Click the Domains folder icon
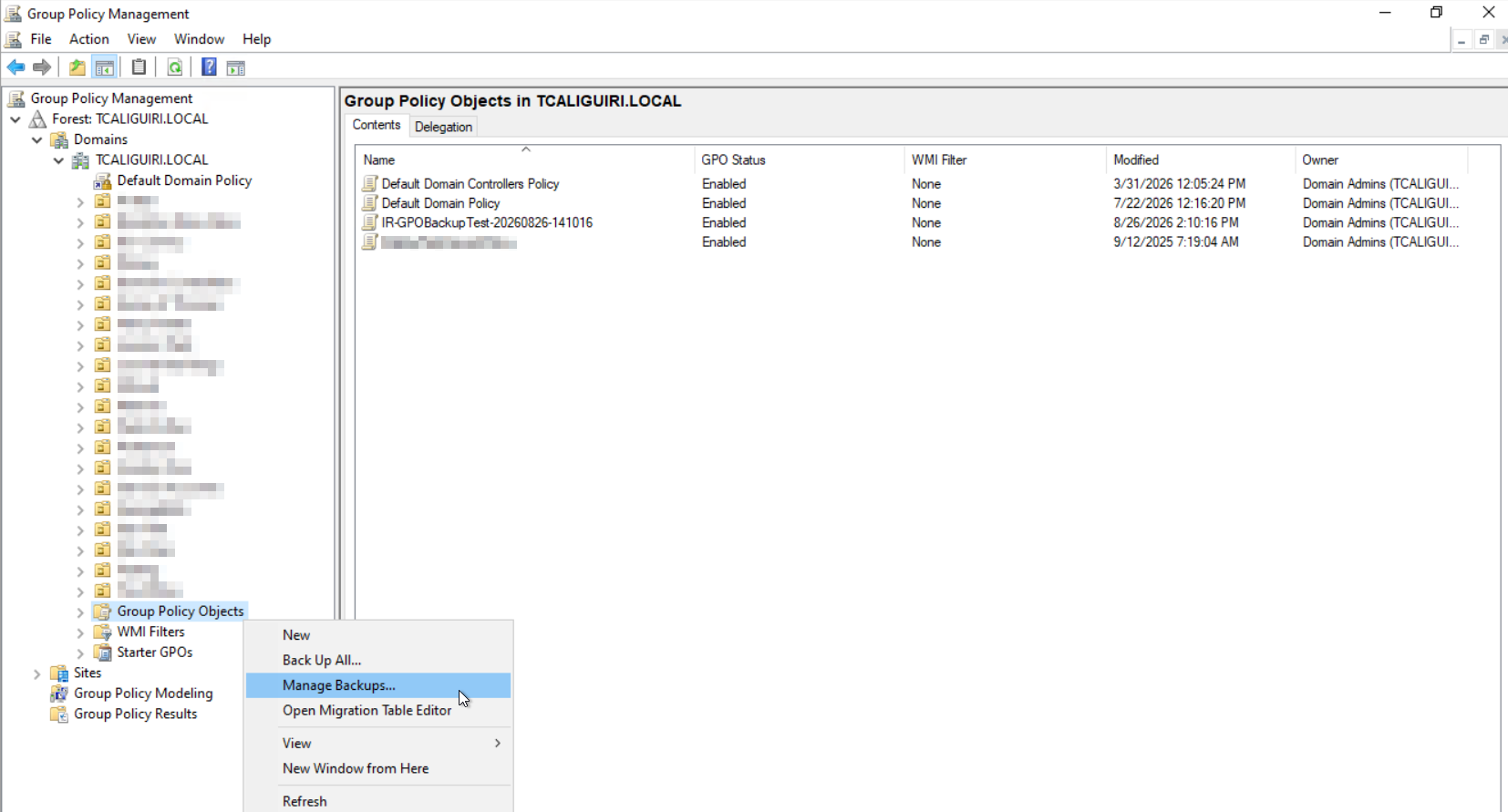1508x812 pixels. click(59, 139)
